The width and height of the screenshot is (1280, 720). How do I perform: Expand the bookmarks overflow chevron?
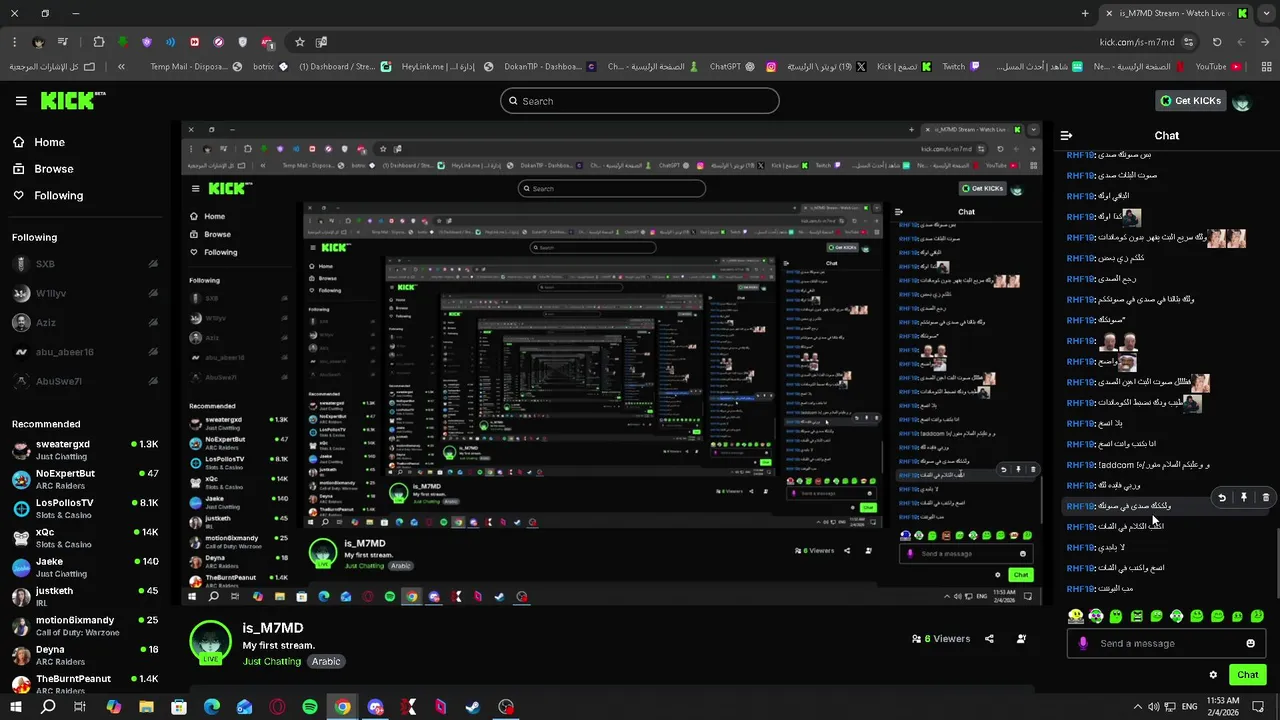[x=121, y=67]
